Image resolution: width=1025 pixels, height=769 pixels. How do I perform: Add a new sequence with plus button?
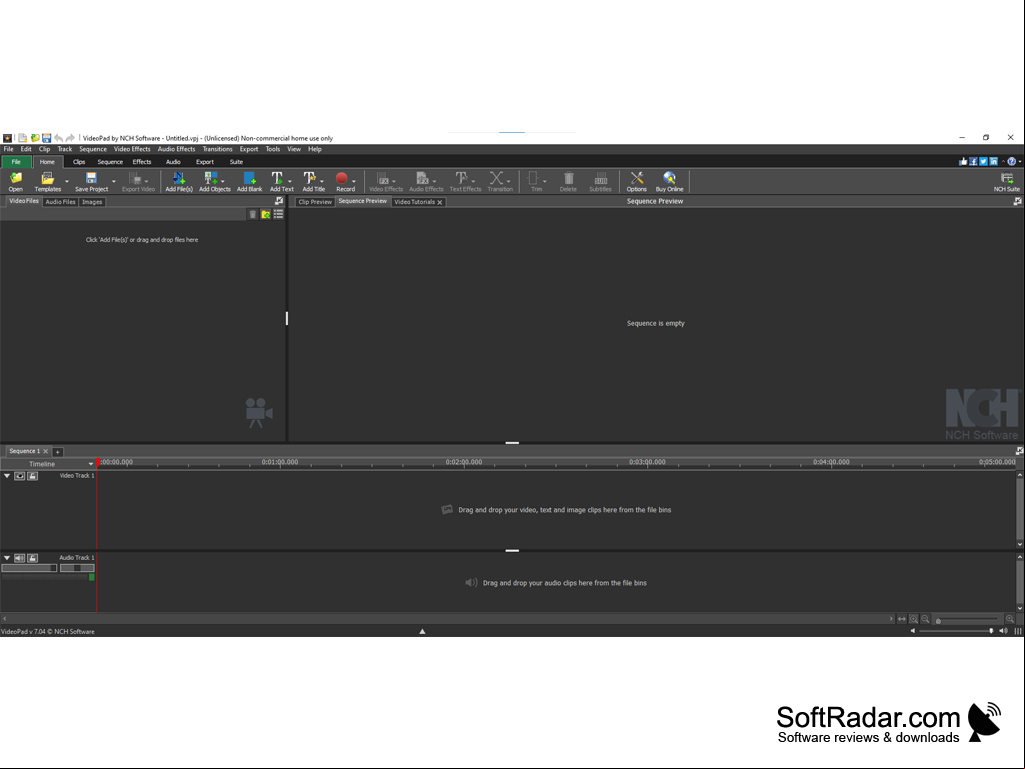[58, 452]
